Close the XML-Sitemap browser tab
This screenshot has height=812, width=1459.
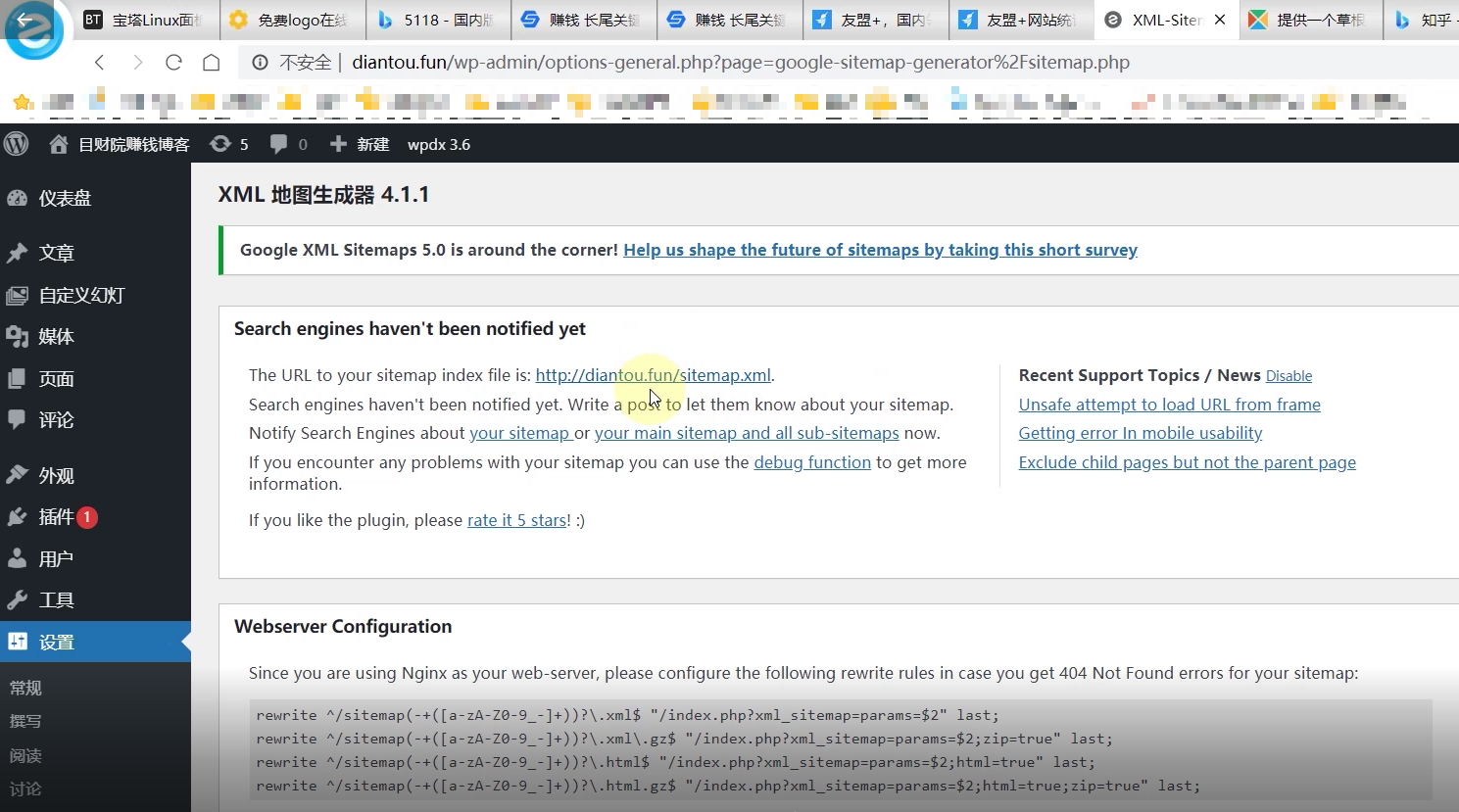point(1220,20)
